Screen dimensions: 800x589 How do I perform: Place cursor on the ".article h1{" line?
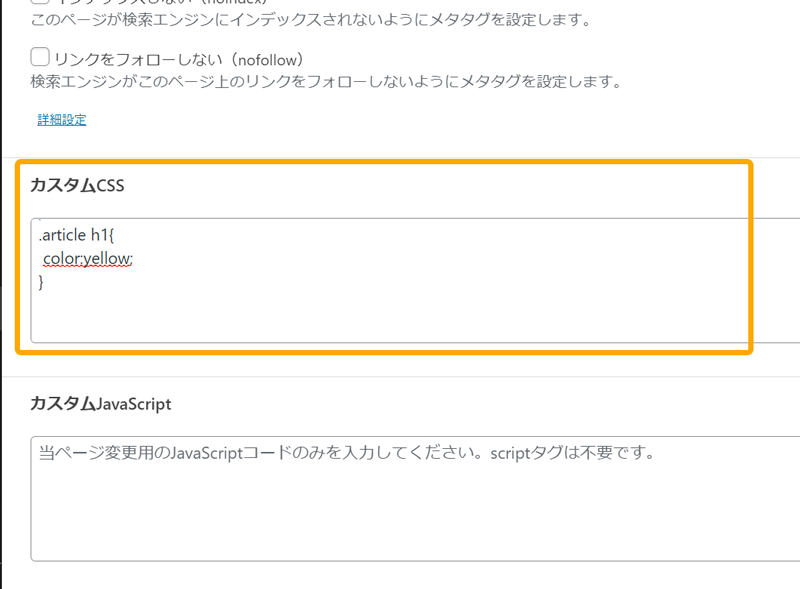tap(77, 235)
